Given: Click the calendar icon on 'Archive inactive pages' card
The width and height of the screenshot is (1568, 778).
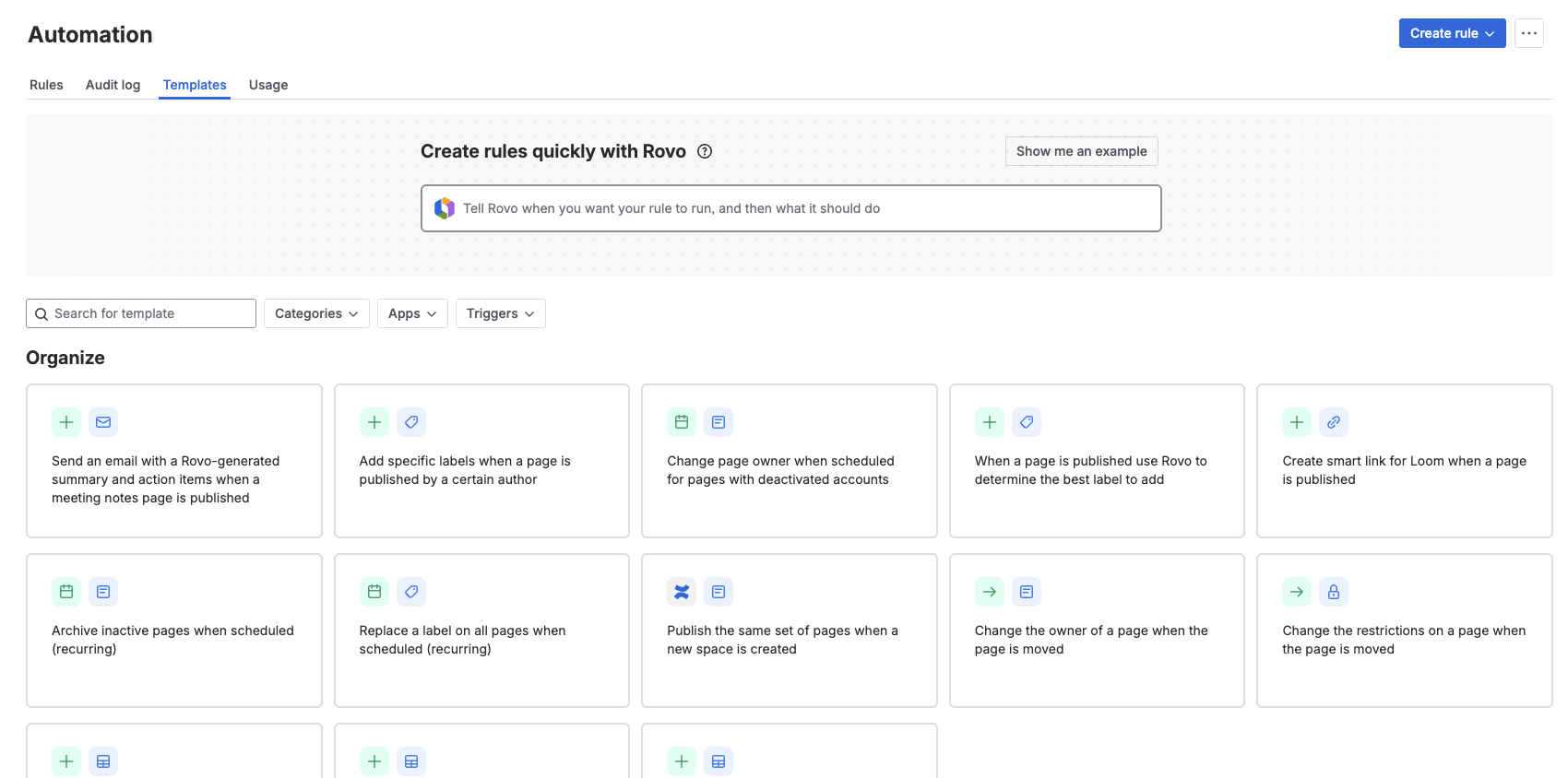Looking at the screenshot, I should (66, 592).
